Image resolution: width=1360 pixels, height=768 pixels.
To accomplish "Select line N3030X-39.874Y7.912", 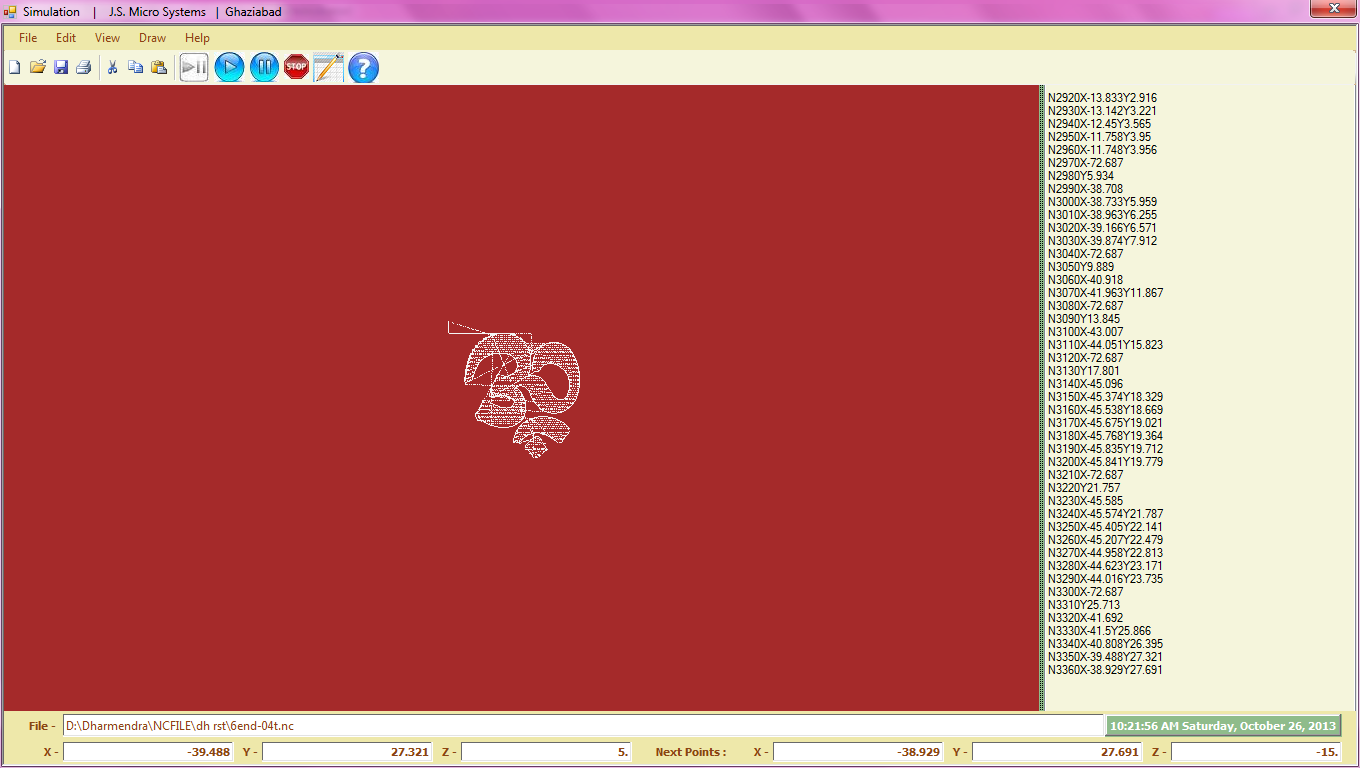I will 1102,240.
